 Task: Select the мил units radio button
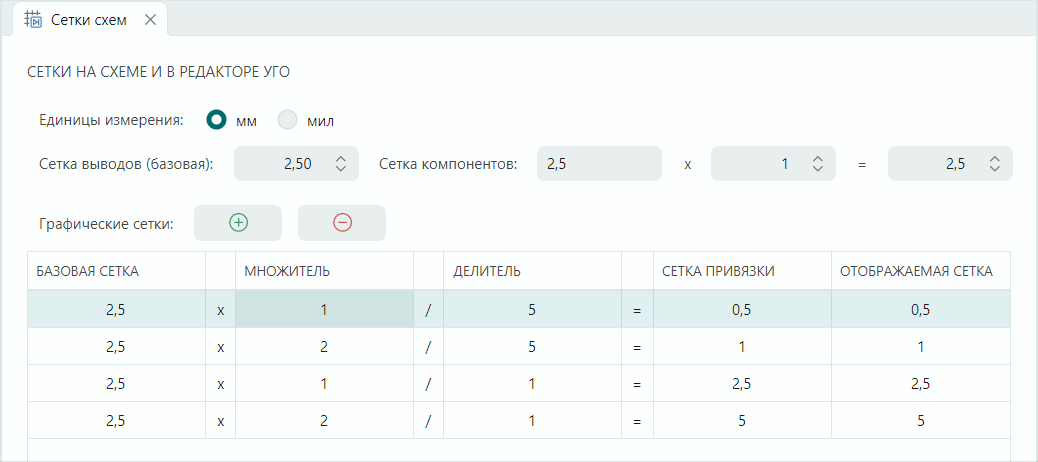click(288, 120)
